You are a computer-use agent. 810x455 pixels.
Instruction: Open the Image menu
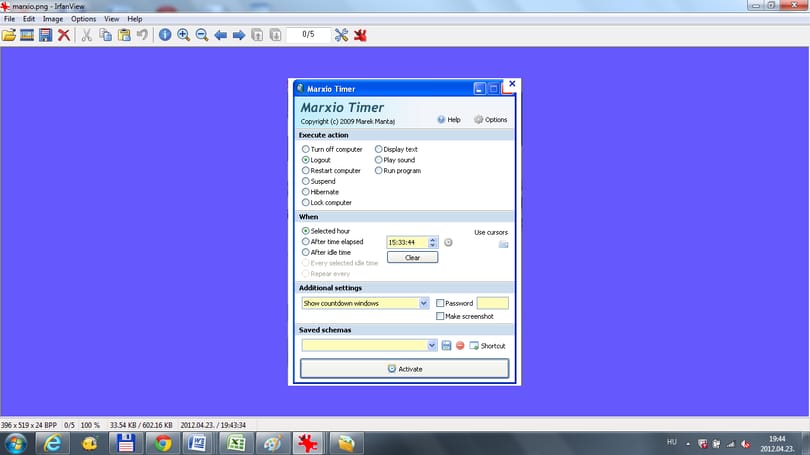click(x=53, y=19)
